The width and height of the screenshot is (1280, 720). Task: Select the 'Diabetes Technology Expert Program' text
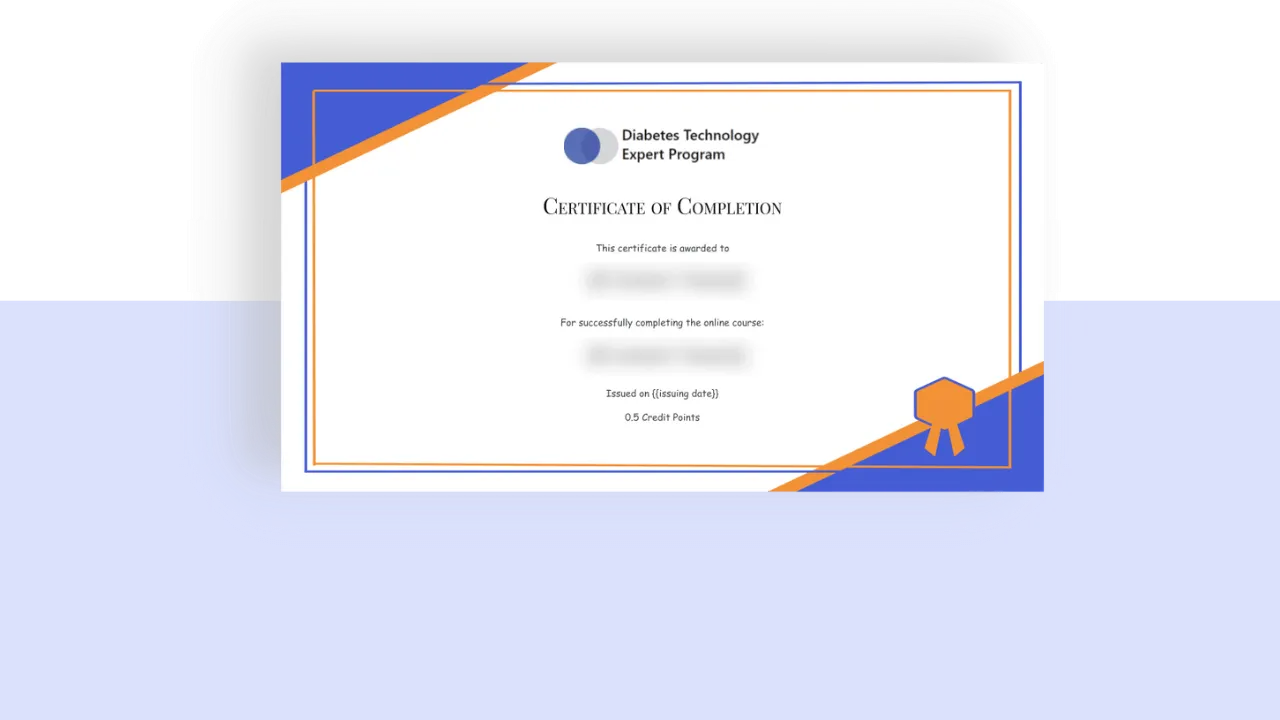(x=690, y=145)
